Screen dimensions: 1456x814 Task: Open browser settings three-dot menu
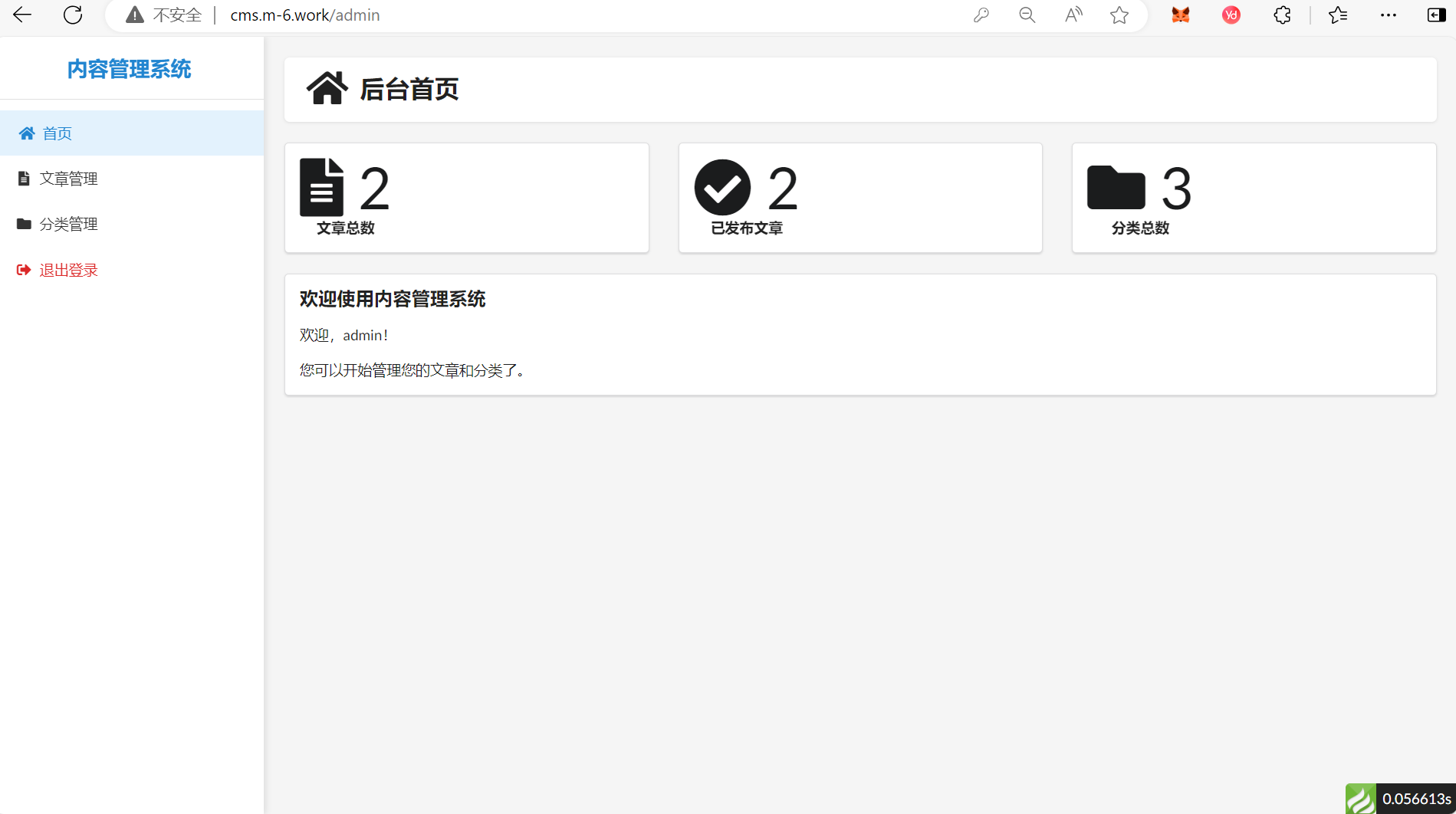coord(1388,15)
